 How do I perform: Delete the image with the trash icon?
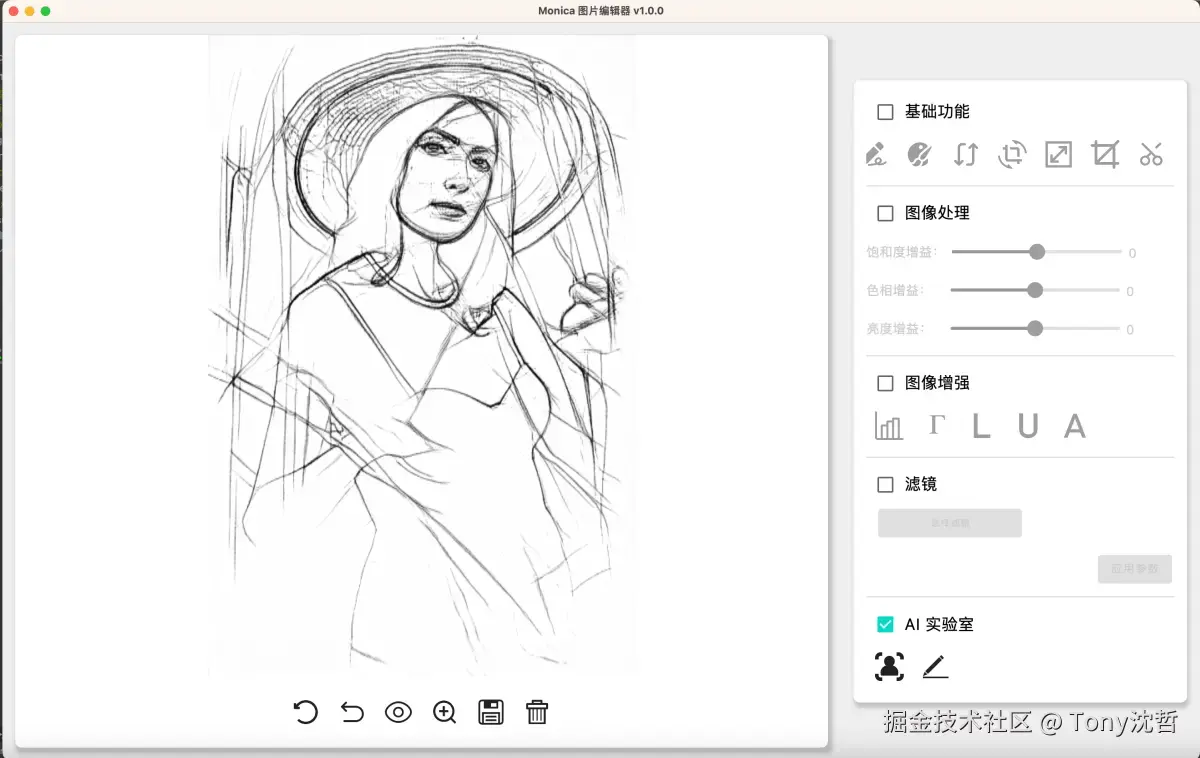coord(537,712)
